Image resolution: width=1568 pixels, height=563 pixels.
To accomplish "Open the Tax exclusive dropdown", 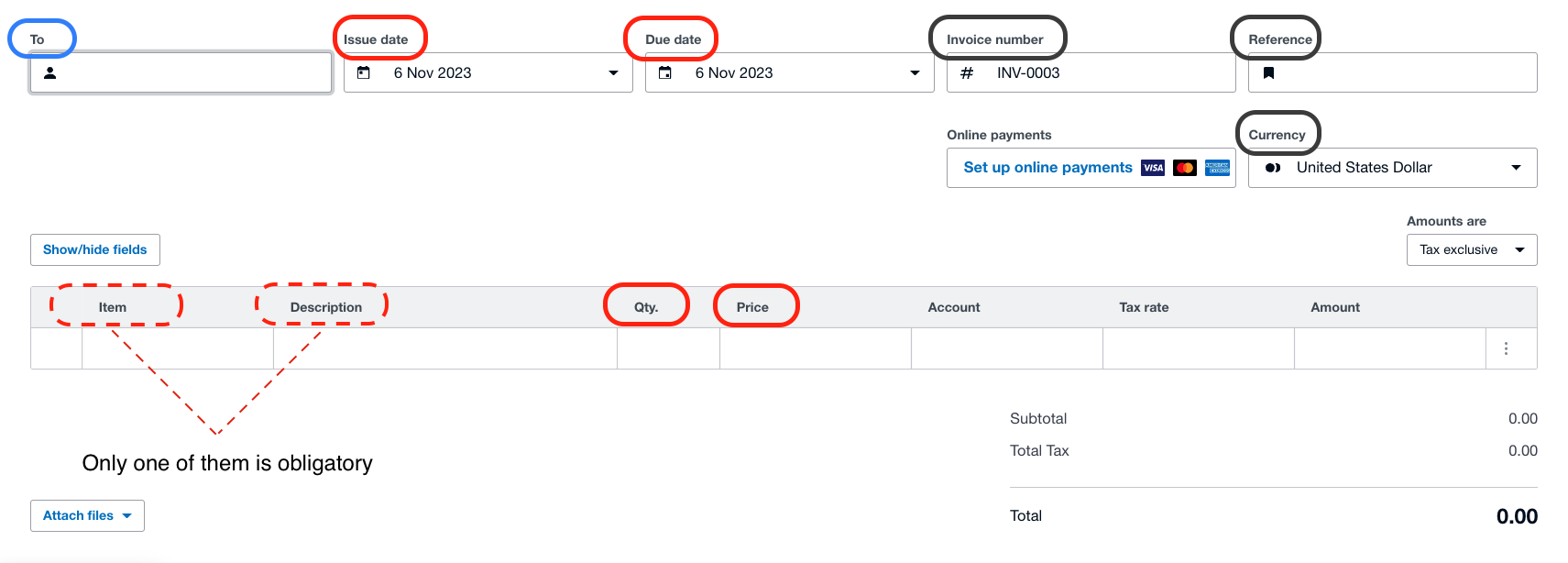I will (x=1519, y=249).
